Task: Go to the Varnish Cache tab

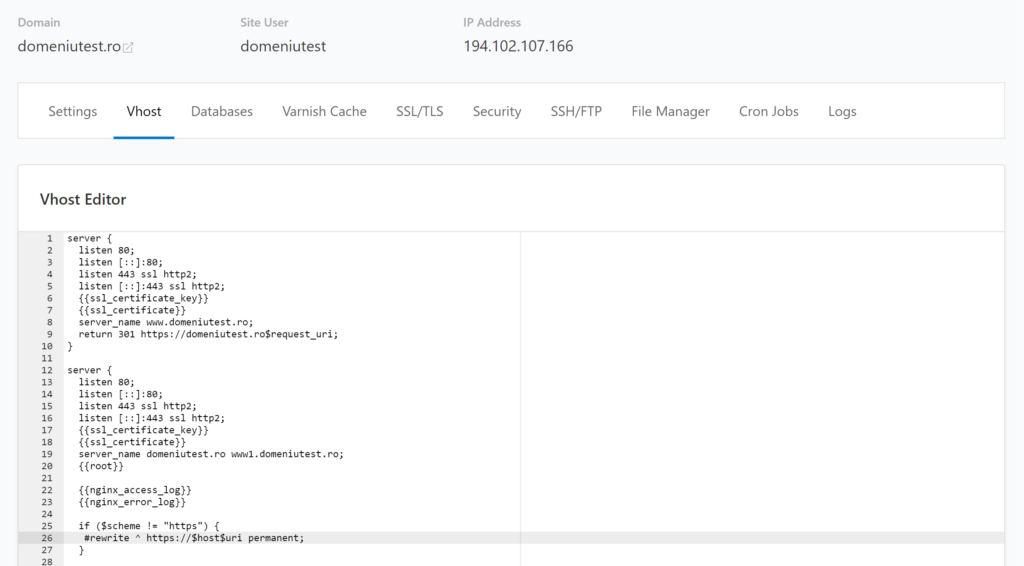Action: (x=324, y=111)
